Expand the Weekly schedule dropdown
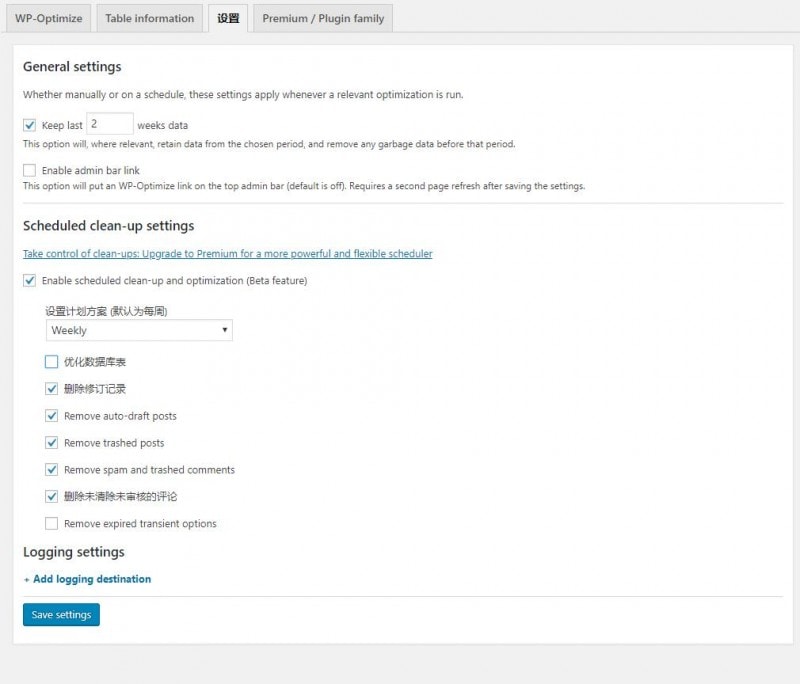The width and height of the screenshot is (800, 684). [139, 330]
